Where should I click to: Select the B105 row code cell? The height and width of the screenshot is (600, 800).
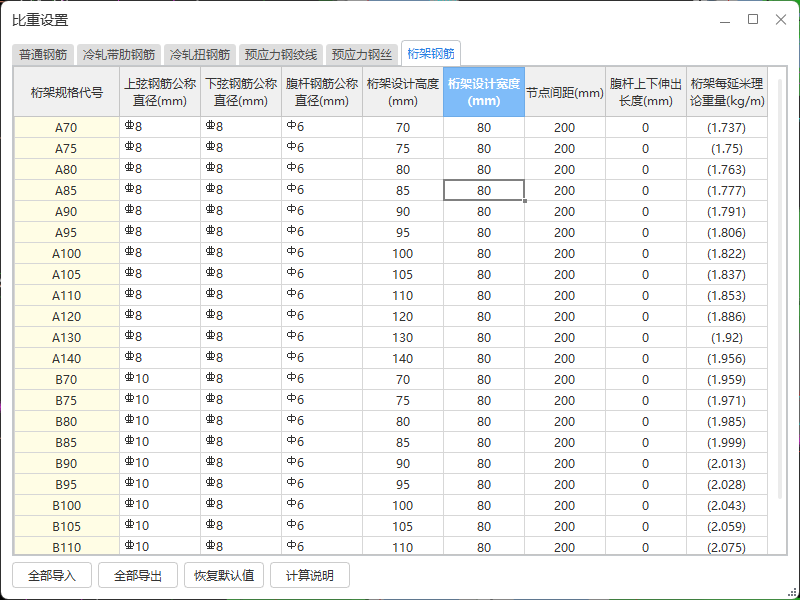pos(67,527)
